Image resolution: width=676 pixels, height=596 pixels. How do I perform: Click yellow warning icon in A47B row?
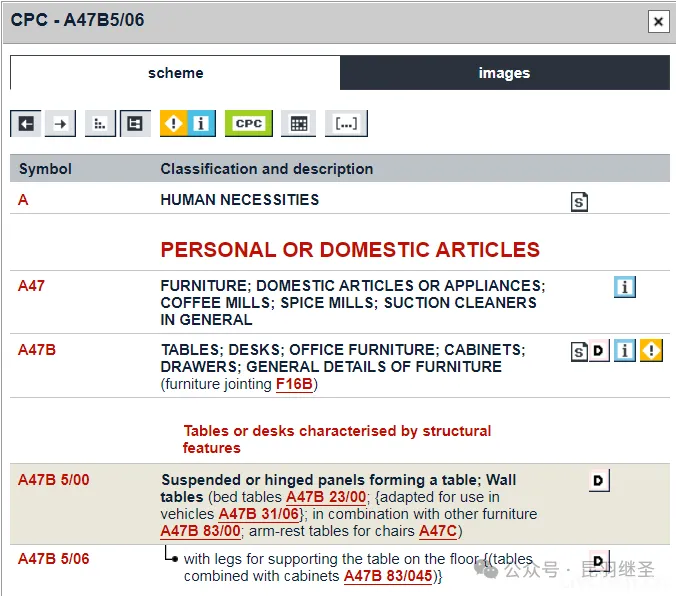tap(652, 350)
